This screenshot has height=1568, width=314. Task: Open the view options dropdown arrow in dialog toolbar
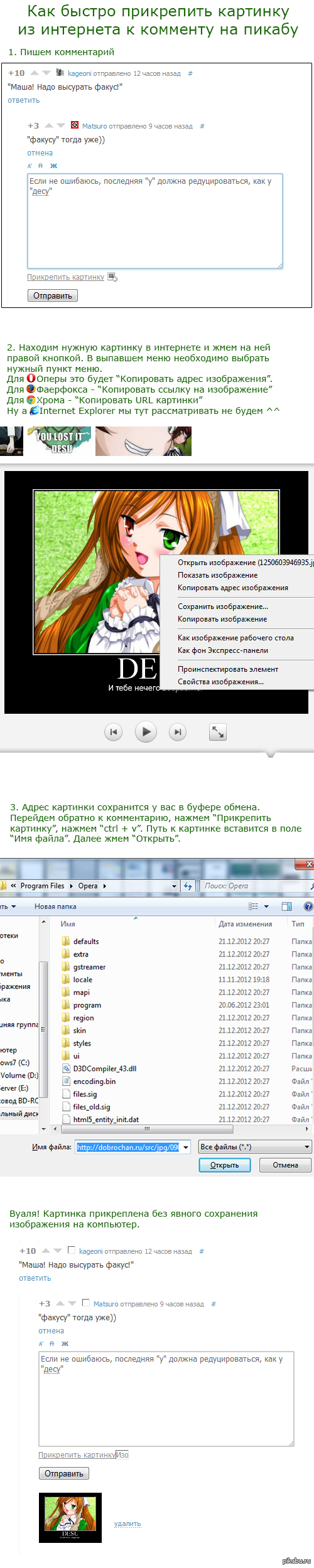point(266,906)
